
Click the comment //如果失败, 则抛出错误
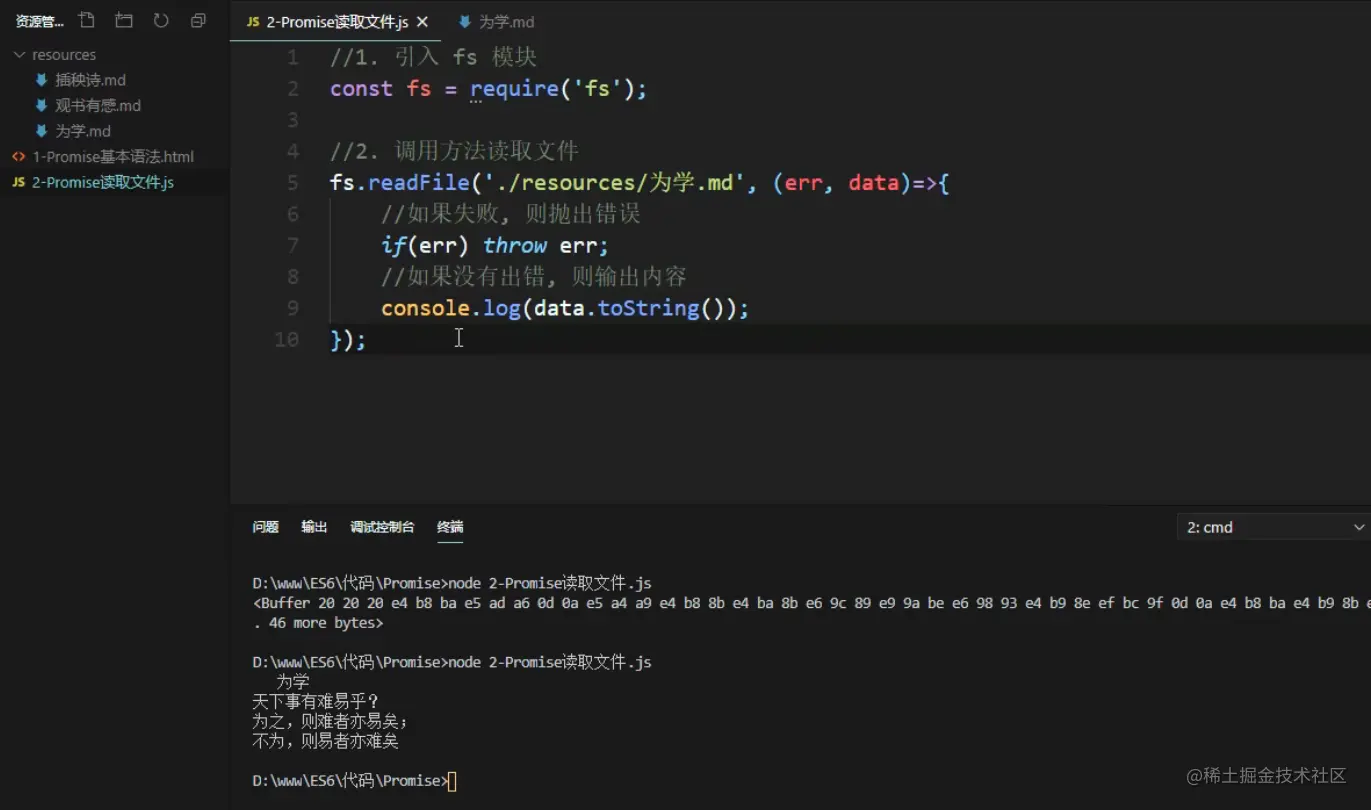coord(510,214)
